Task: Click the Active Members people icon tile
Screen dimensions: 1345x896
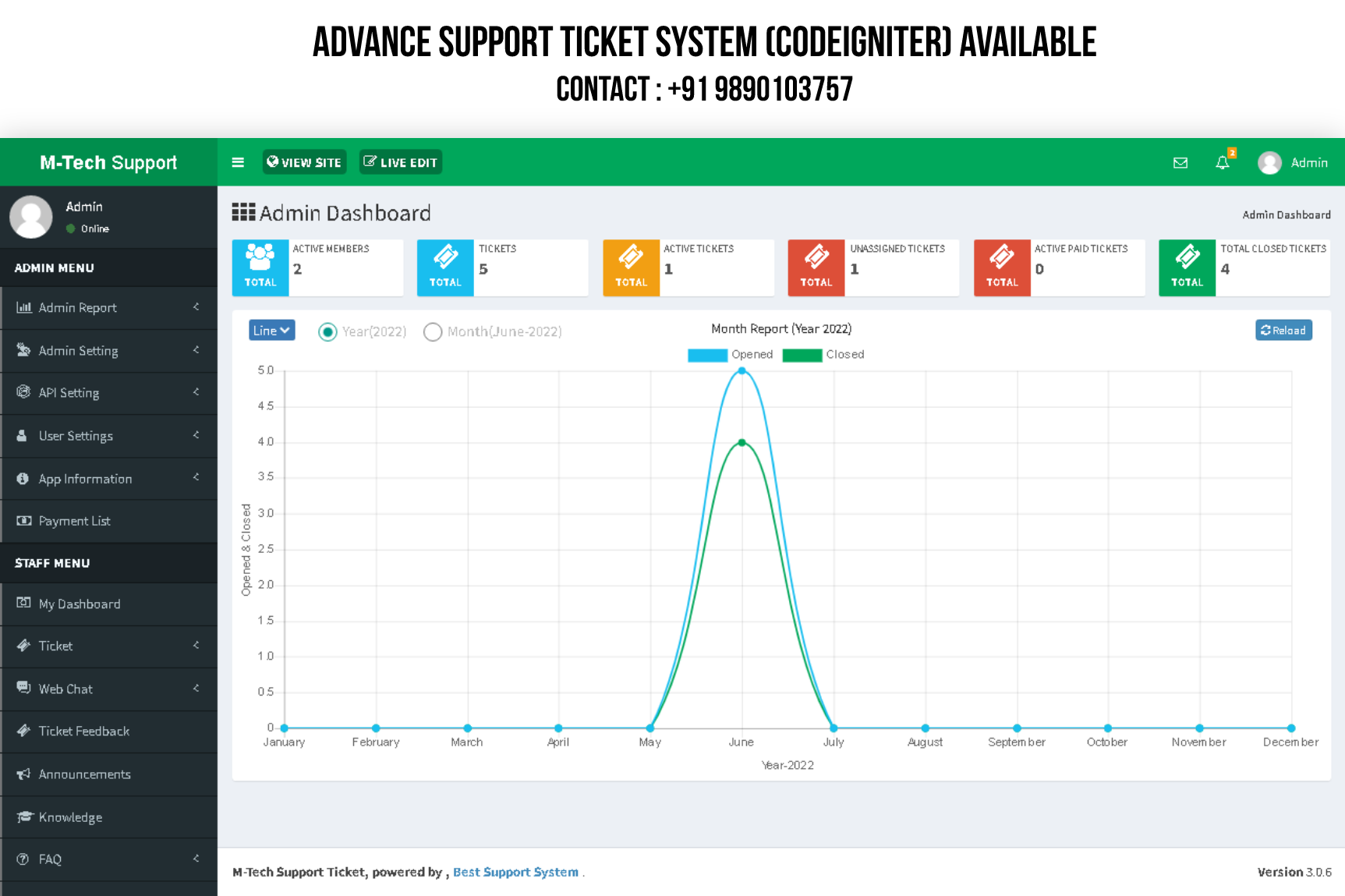Action: [x=260, y=267]
